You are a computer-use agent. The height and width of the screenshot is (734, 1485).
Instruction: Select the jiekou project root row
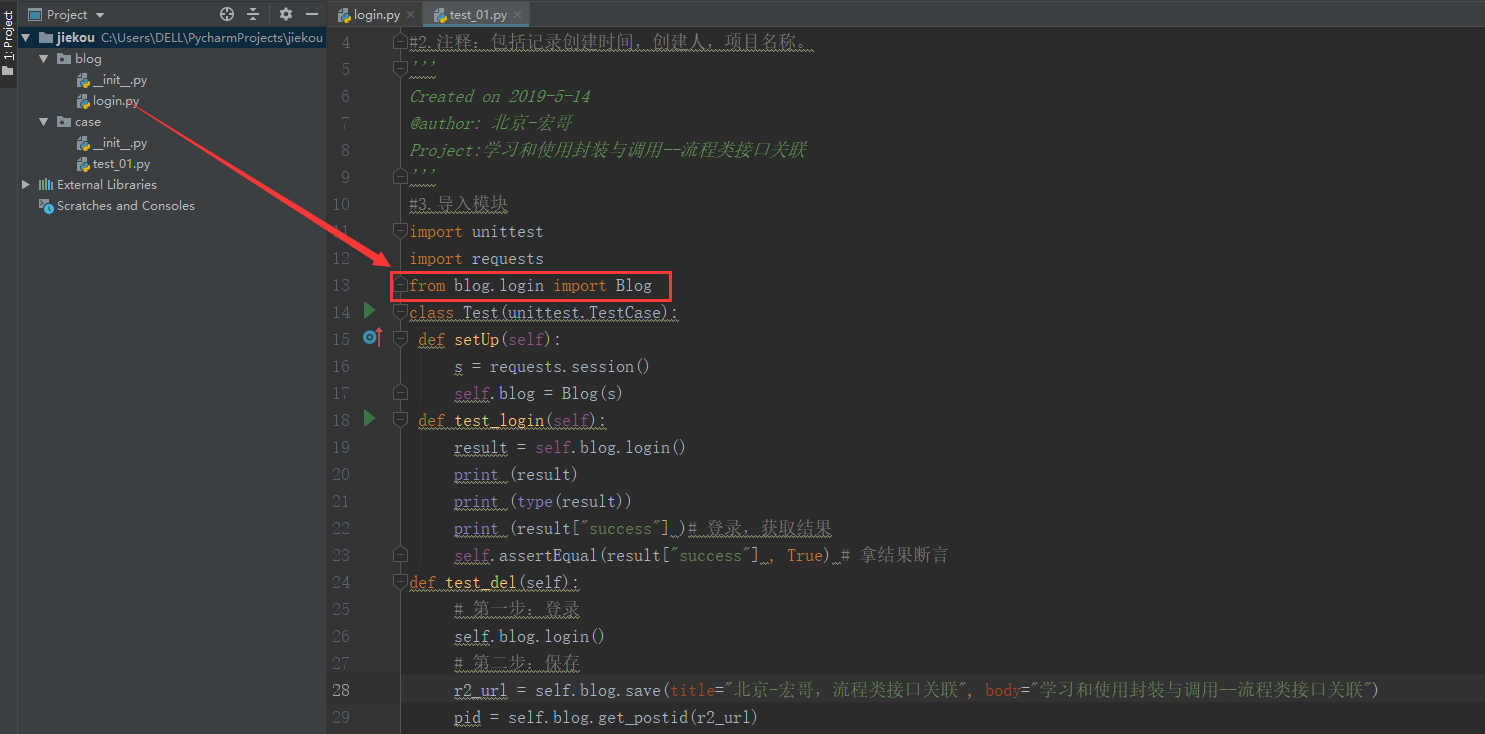[172, 38]
